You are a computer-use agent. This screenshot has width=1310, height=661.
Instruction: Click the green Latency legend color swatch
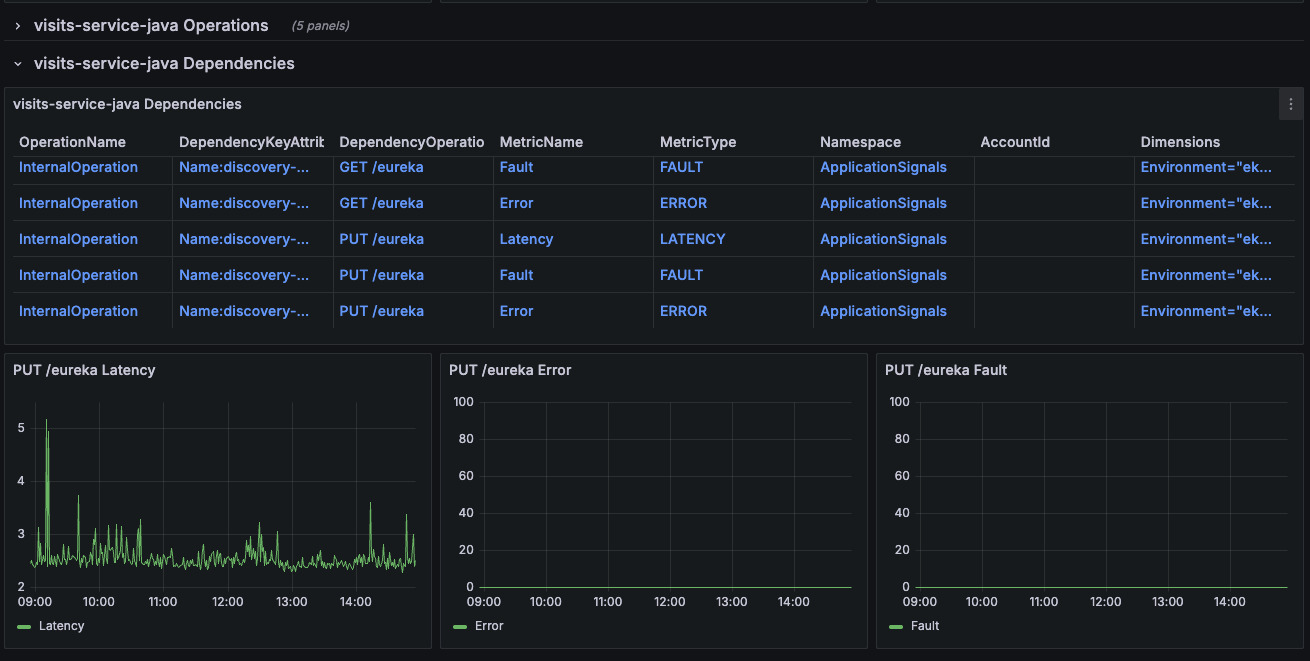(x=25, y=626)
